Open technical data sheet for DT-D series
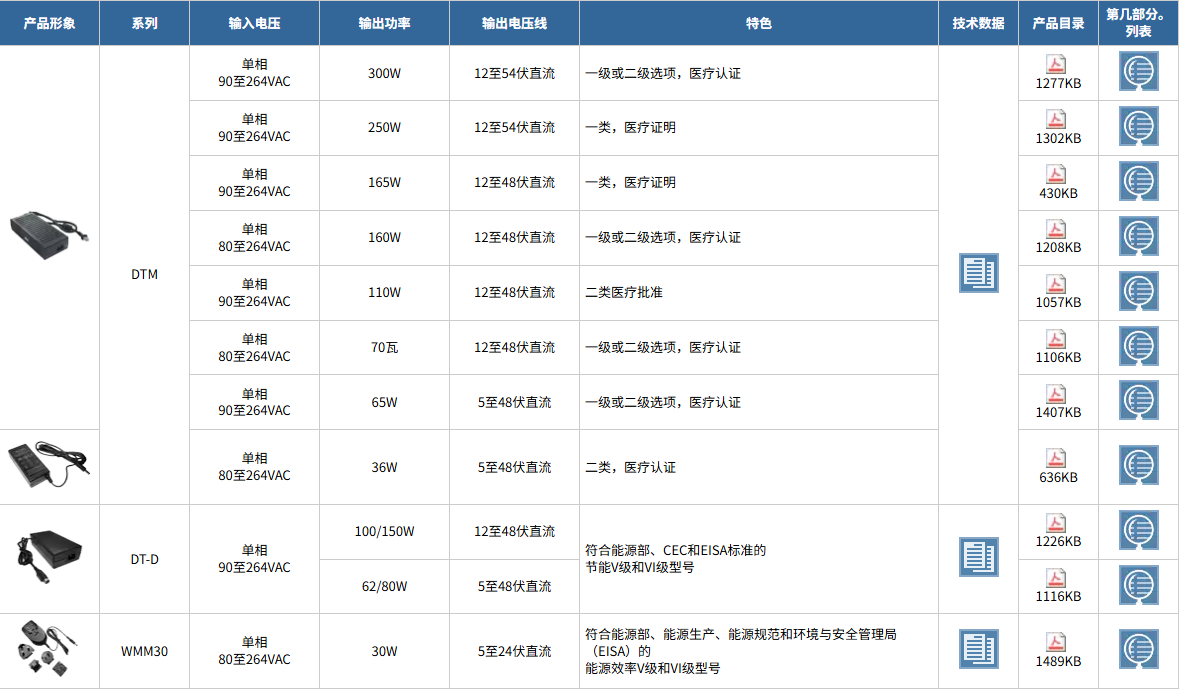The width and height of the screenshot is (1179, 691). point(978,557)
